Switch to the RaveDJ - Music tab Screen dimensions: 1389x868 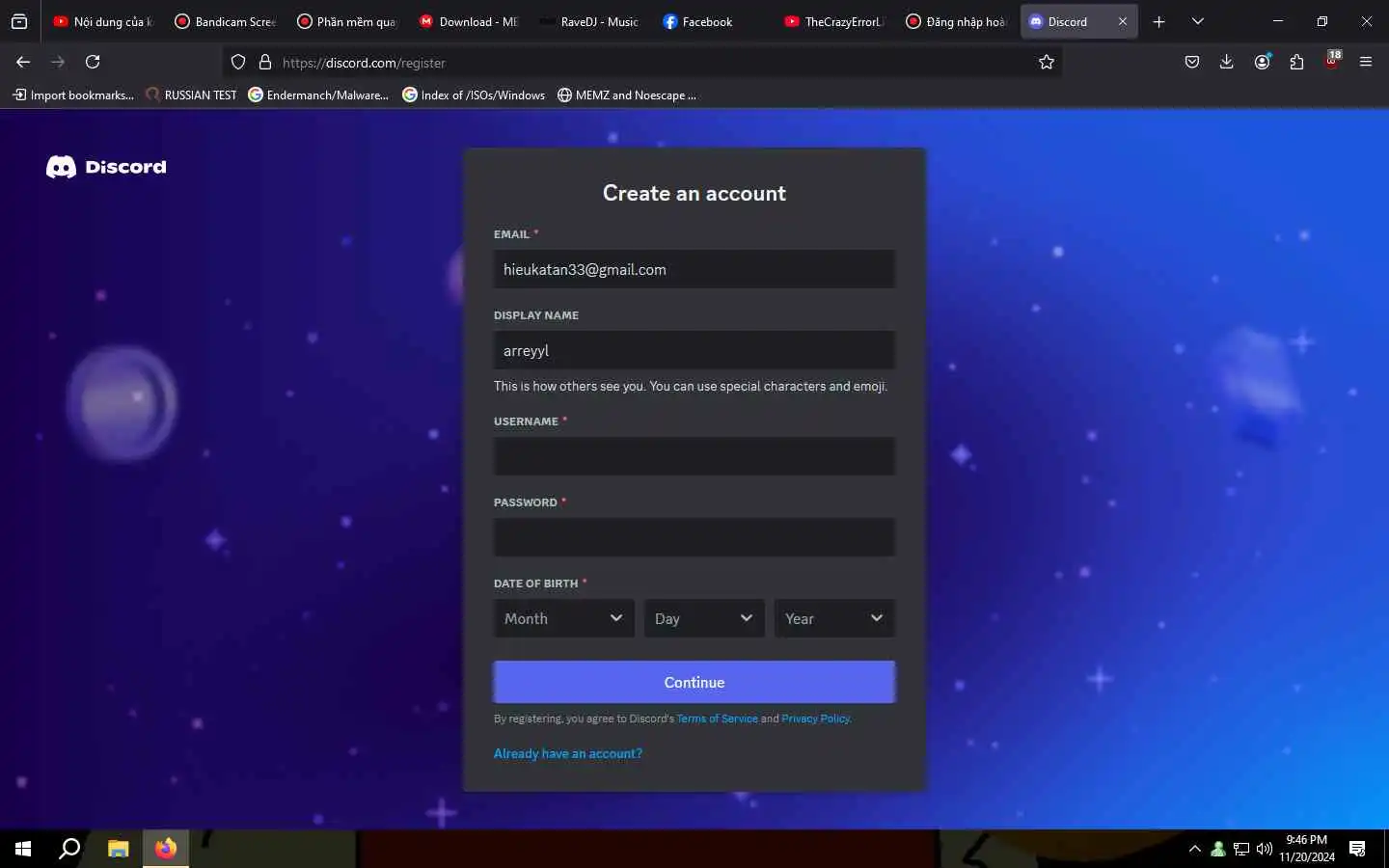tap(590, 21)
